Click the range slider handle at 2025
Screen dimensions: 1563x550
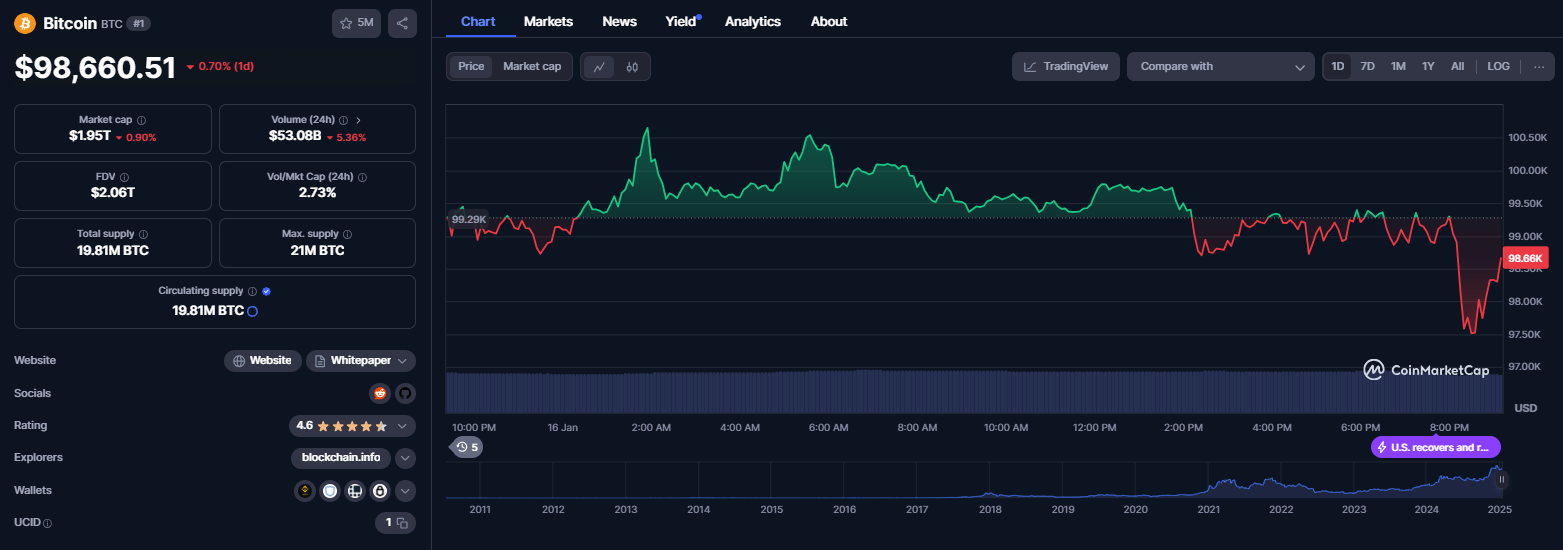point(1501,480)
